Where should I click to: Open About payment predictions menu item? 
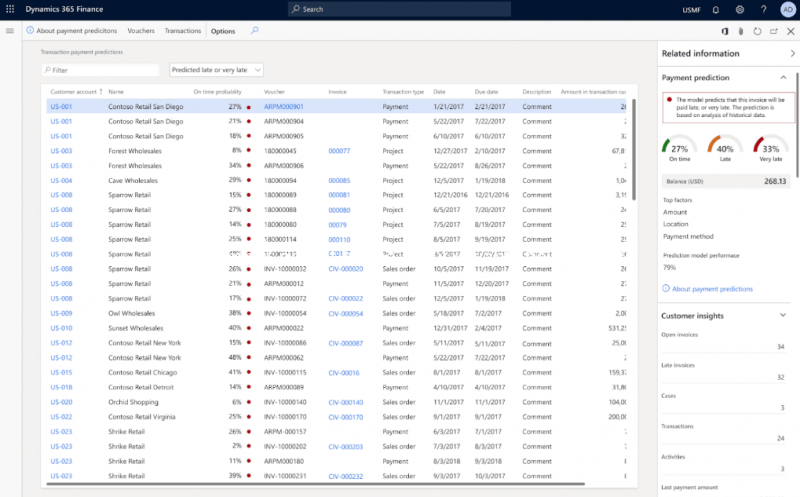pyautogui.click(x=77, y=31)
